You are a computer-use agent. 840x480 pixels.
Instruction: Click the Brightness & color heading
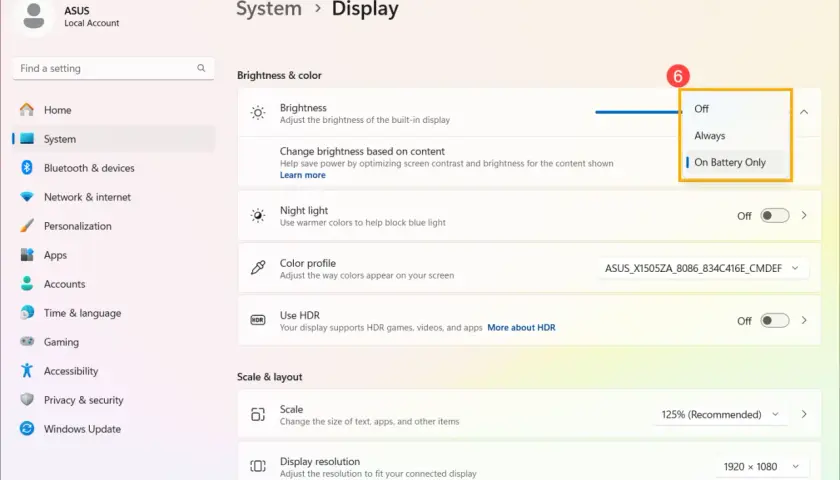tap(279, 76)
